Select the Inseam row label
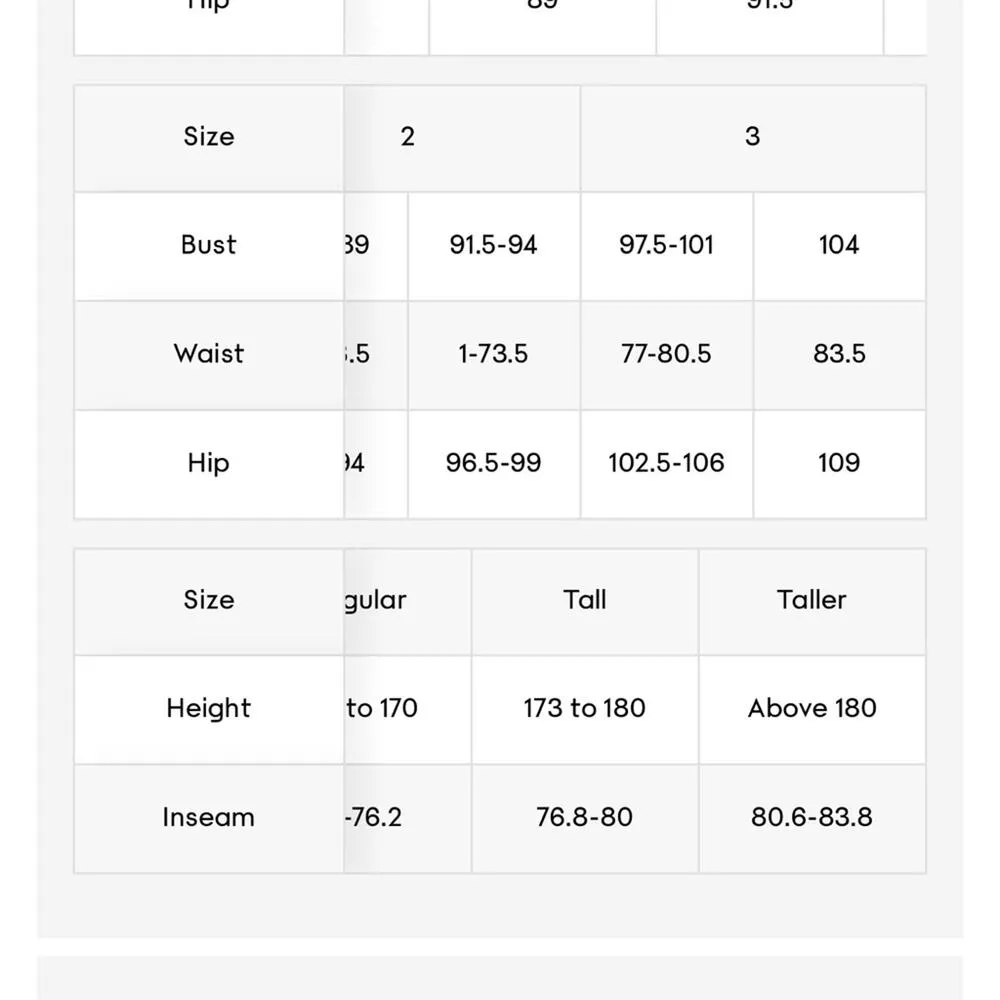The height and width of the screenshot is (1000, 1000). [208, 818]
